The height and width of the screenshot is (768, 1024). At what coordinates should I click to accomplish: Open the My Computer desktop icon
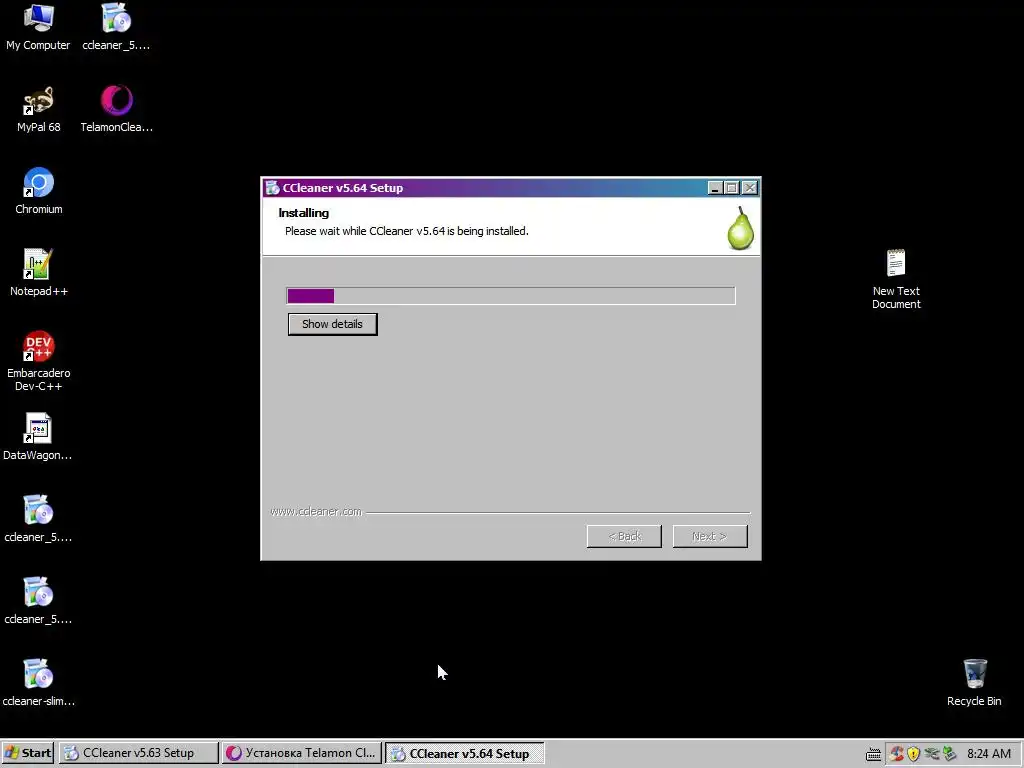(38, 18)
